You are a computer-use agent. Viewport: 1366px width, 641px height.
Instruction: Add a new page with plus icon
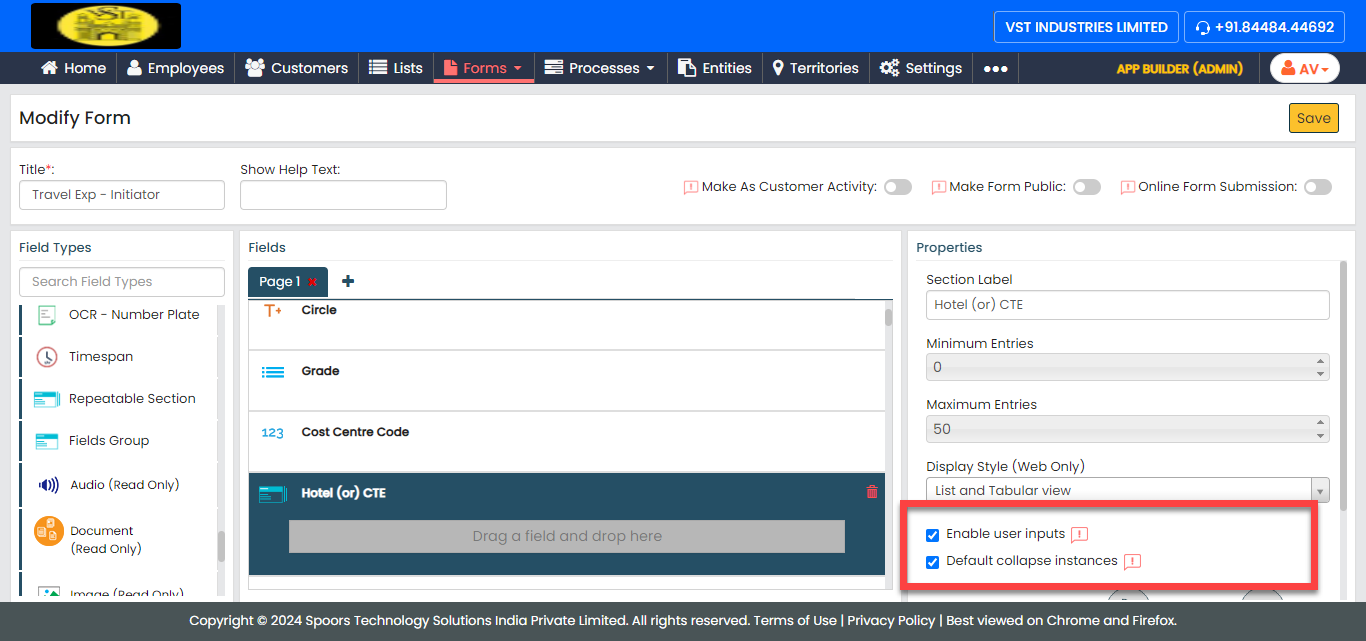pos(348,281)
